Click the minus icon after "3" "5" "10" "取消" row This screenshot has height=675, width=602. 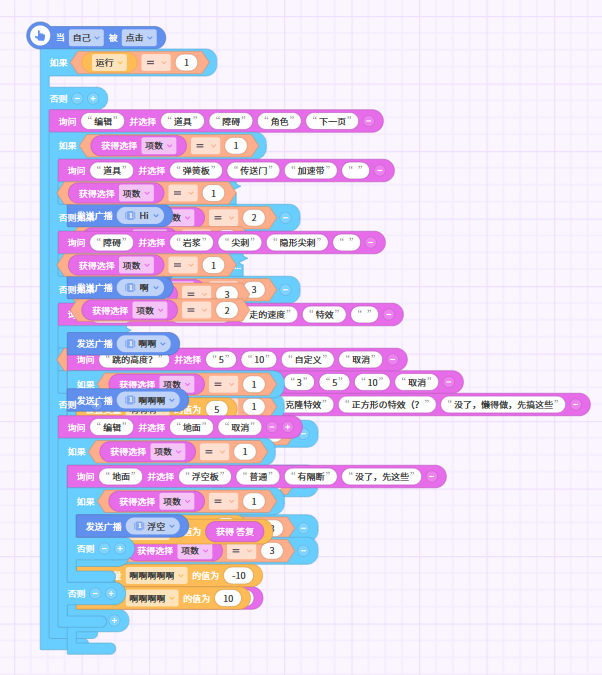[x=449, y=382]
